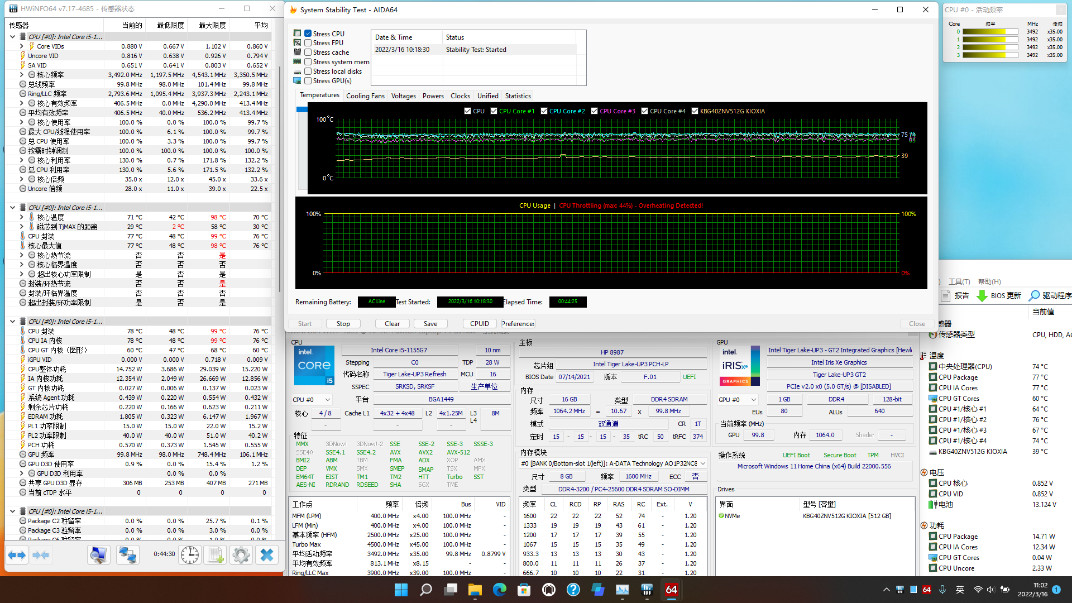This screenshot has width=1072, height=603.
Task: Click the network computers icon in HWiNFO
Action: pos(128,554)
